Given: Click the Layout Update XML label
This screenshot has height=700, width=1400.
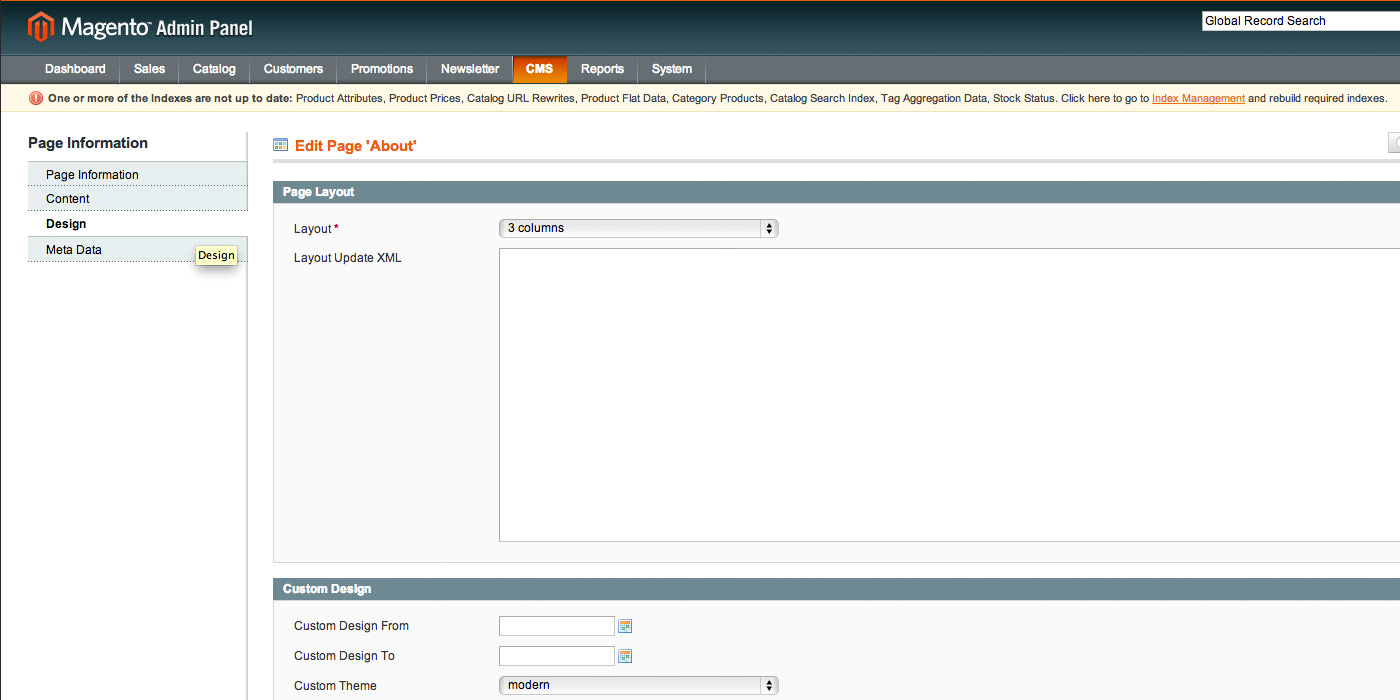Looking at the screenshot, I should click(348, 258).
